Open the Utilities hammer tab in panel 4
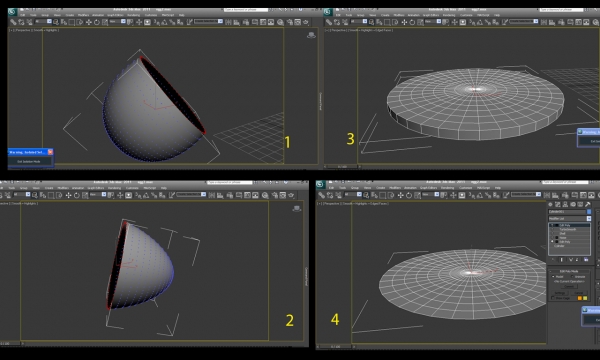Viewport: 600px width, 360px height. [588, 204]
